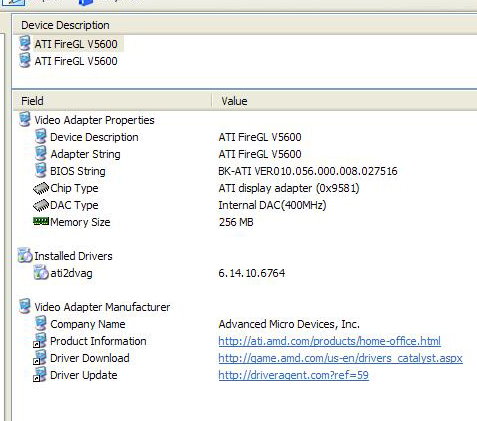Screen dimensions: 477x421
Task: Open the ati.amd.com home-office product link
Action: [x=329, y=341]
